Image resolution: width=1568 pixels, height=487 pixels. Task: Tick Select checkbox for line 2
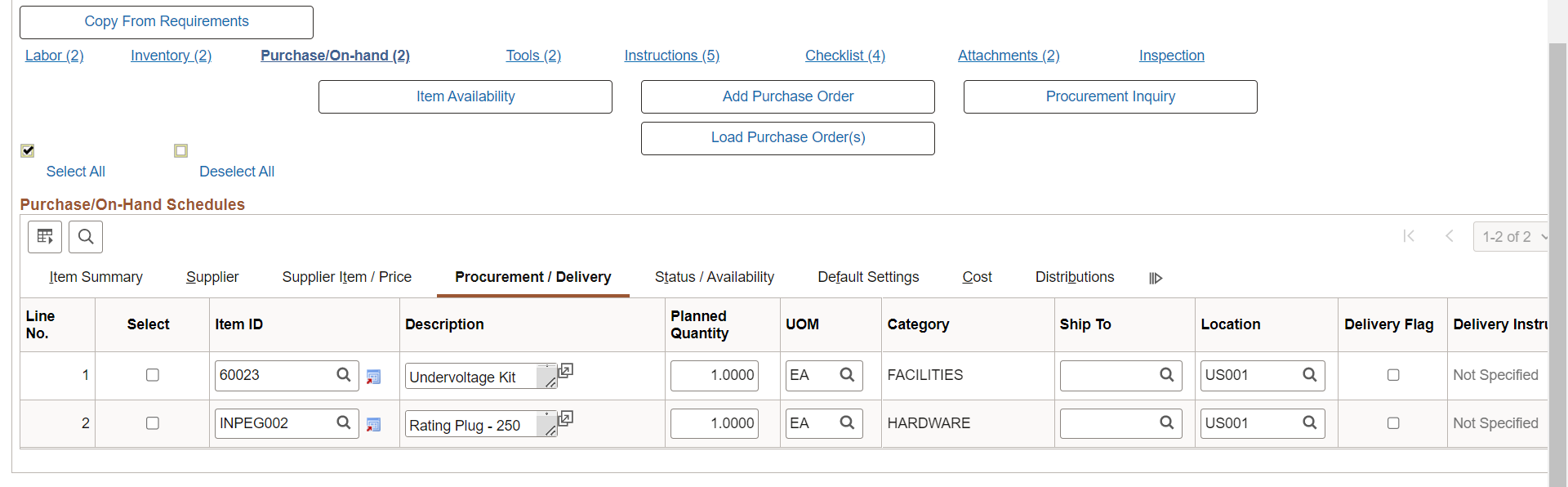tap(153, 423)
